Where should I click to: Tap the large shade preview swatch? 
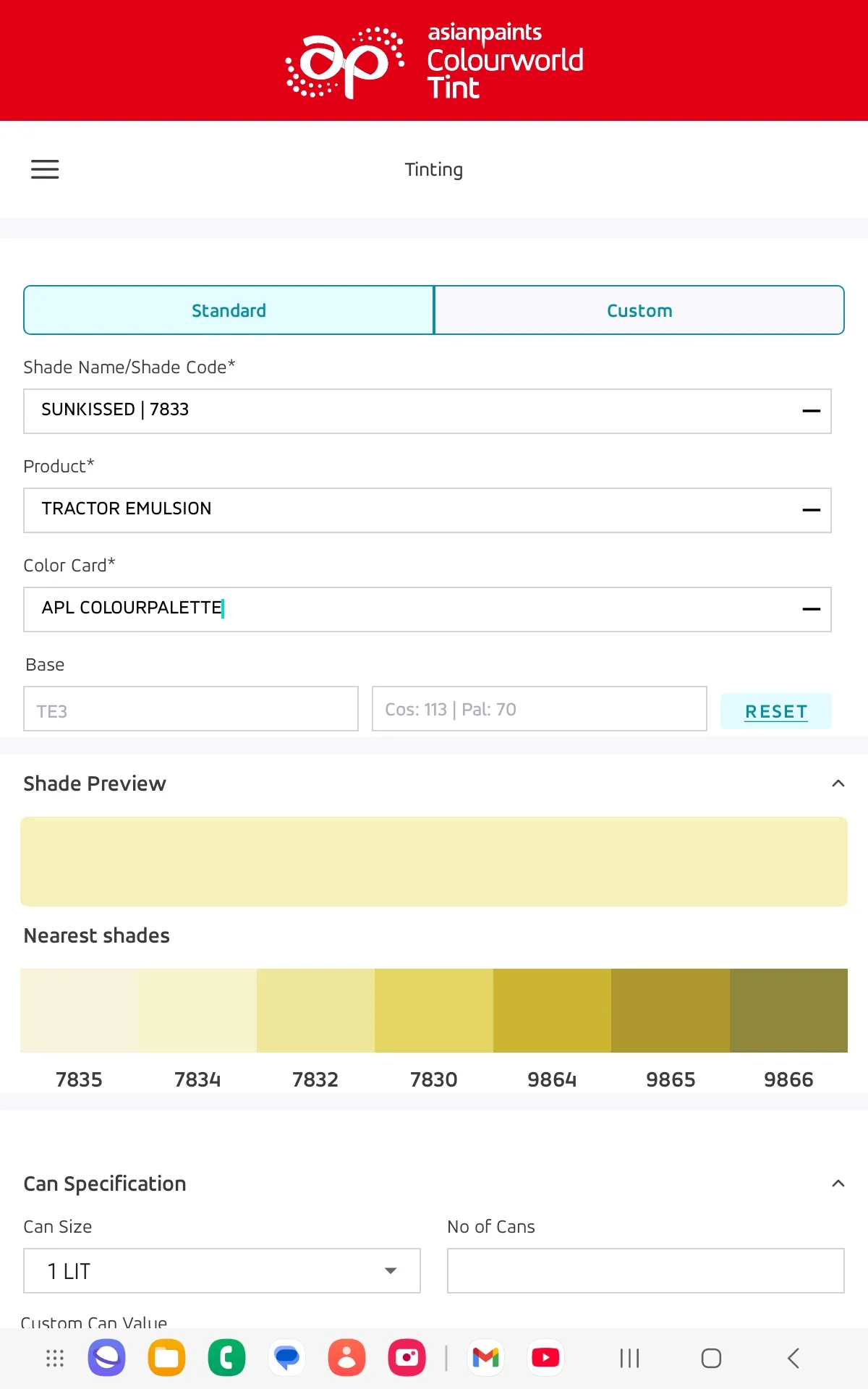pyautogui.click(x=434, y=862)
